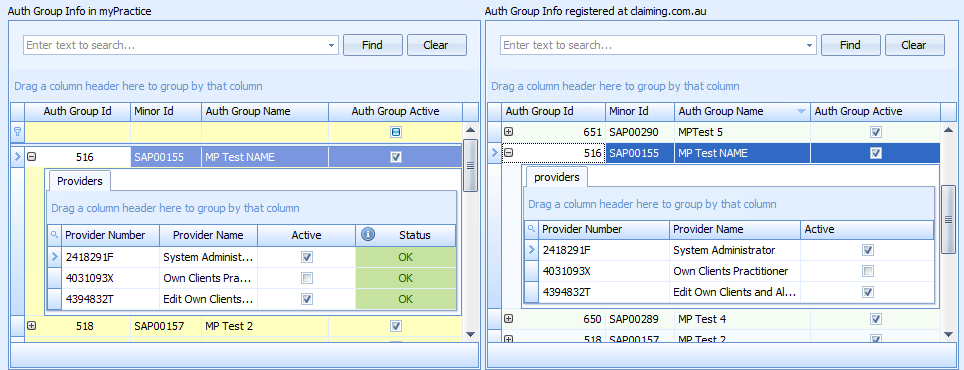Click Clear button in myPractice panel
The width and height of the screenshot is (964, 370).
click(x=437, y=45)
